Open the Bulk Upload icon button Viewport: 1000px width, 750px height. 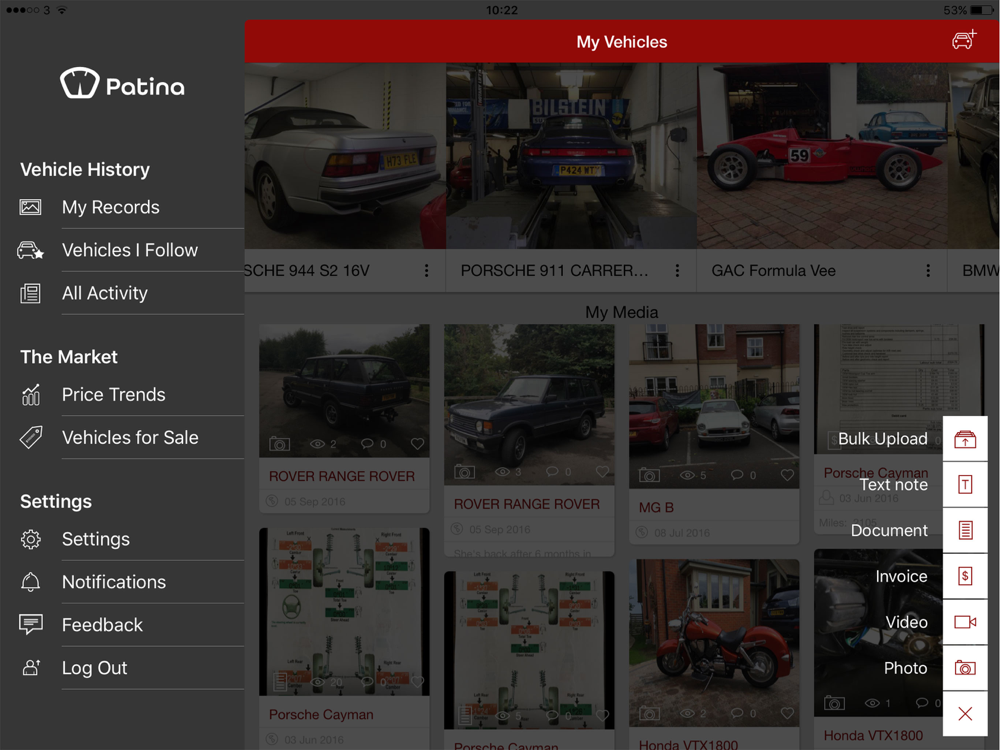(x=965, y=439)
